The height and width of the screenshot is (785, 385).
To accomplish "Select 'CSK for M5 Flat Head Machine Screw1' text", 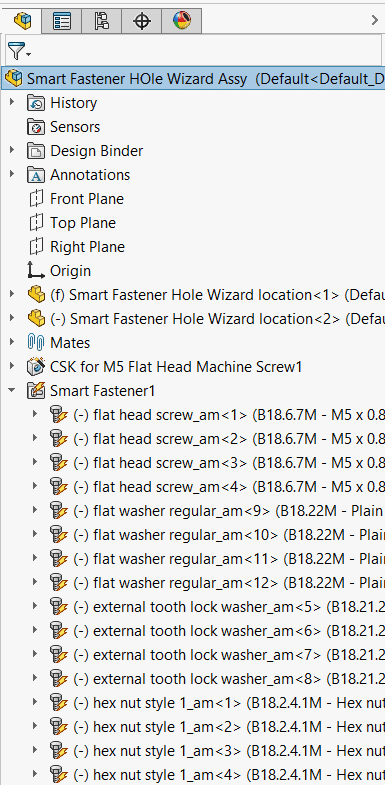I will (x=176, y=367).
